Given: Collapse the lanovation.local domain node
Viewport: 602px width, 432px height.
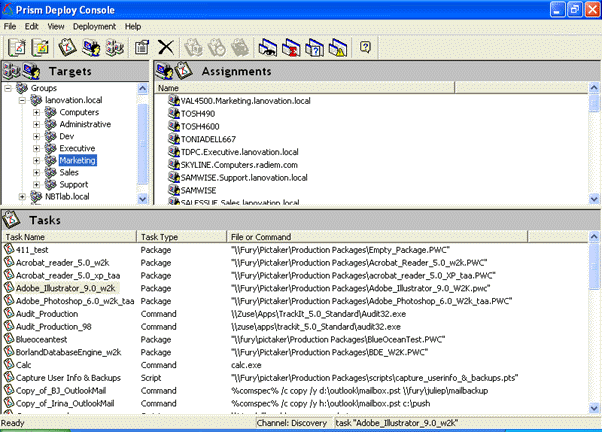Looking at the screenshot, I should click(x=22, y=100).
